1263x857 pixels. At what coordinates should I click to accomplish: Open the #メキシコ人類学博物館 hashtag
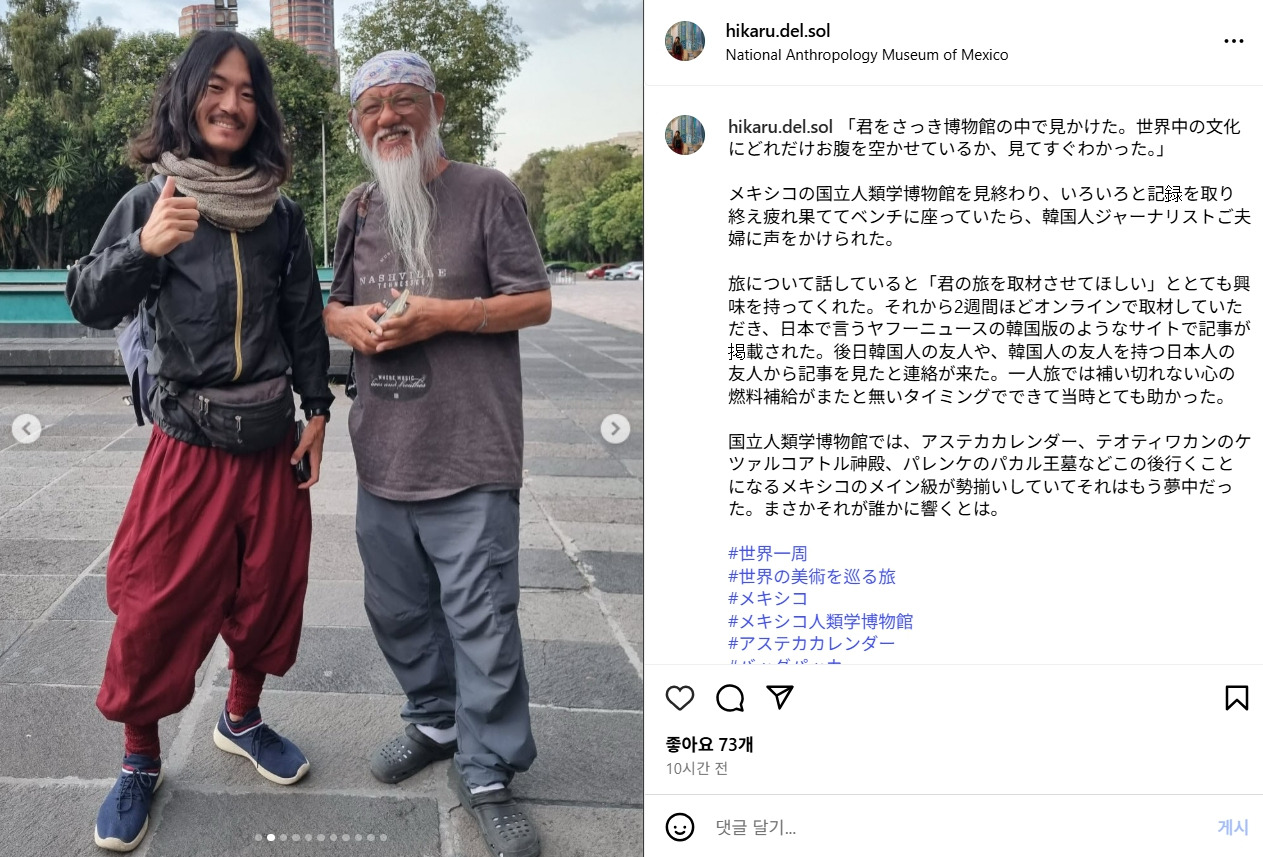(821, 621)
